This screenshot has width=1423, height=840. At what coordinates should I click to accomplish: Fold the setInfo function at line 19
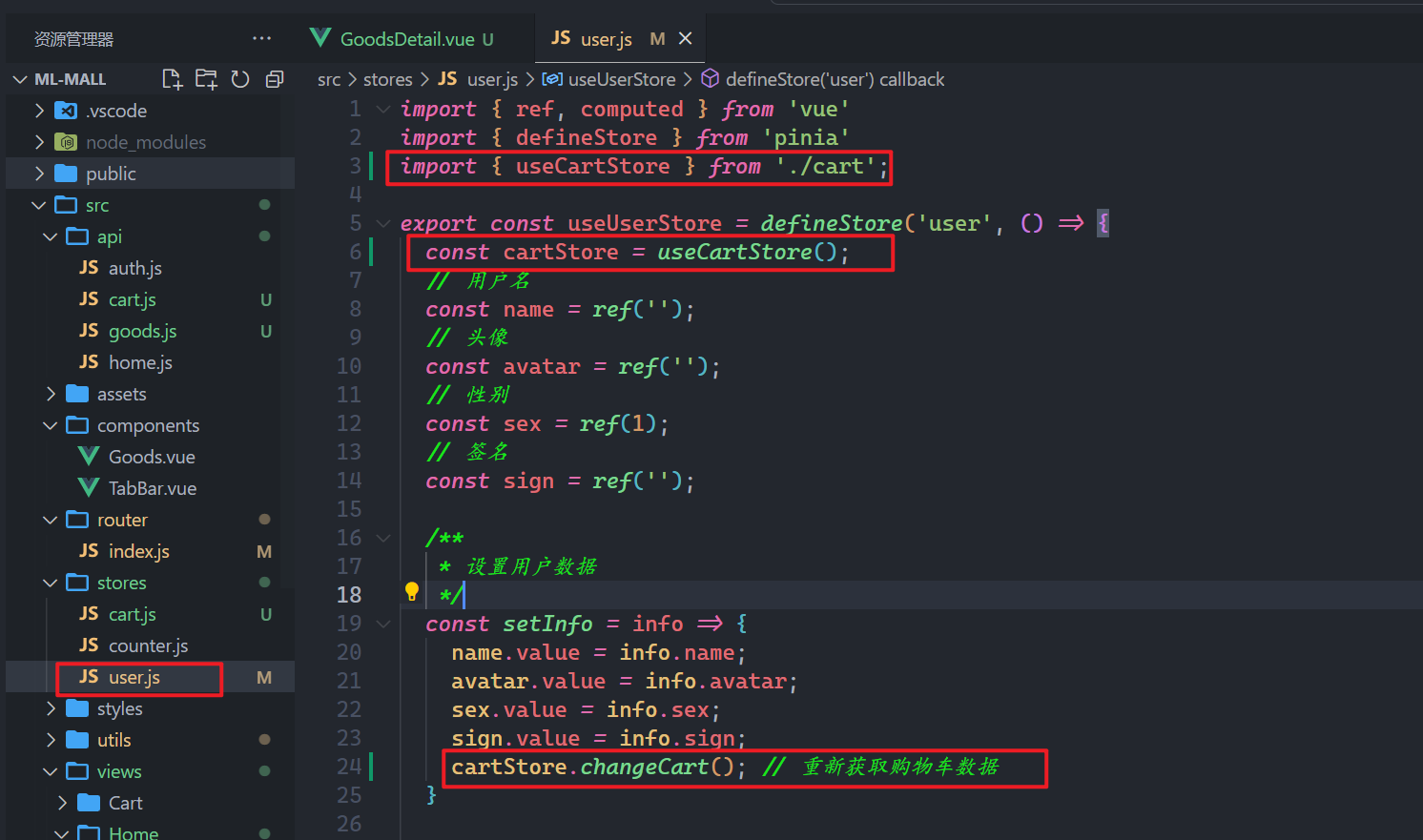(383, 624)
